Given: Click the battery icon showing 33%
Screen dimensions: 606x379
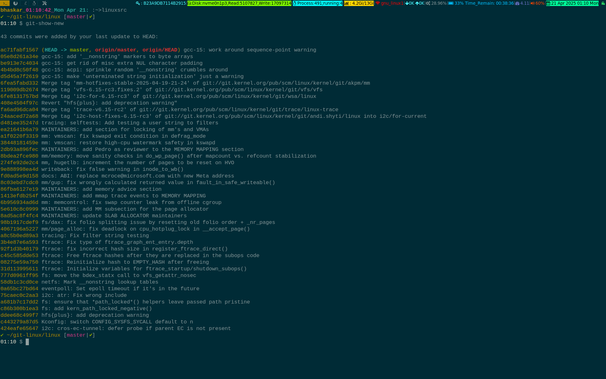Looking at the screenshot, I should point(451,3).
